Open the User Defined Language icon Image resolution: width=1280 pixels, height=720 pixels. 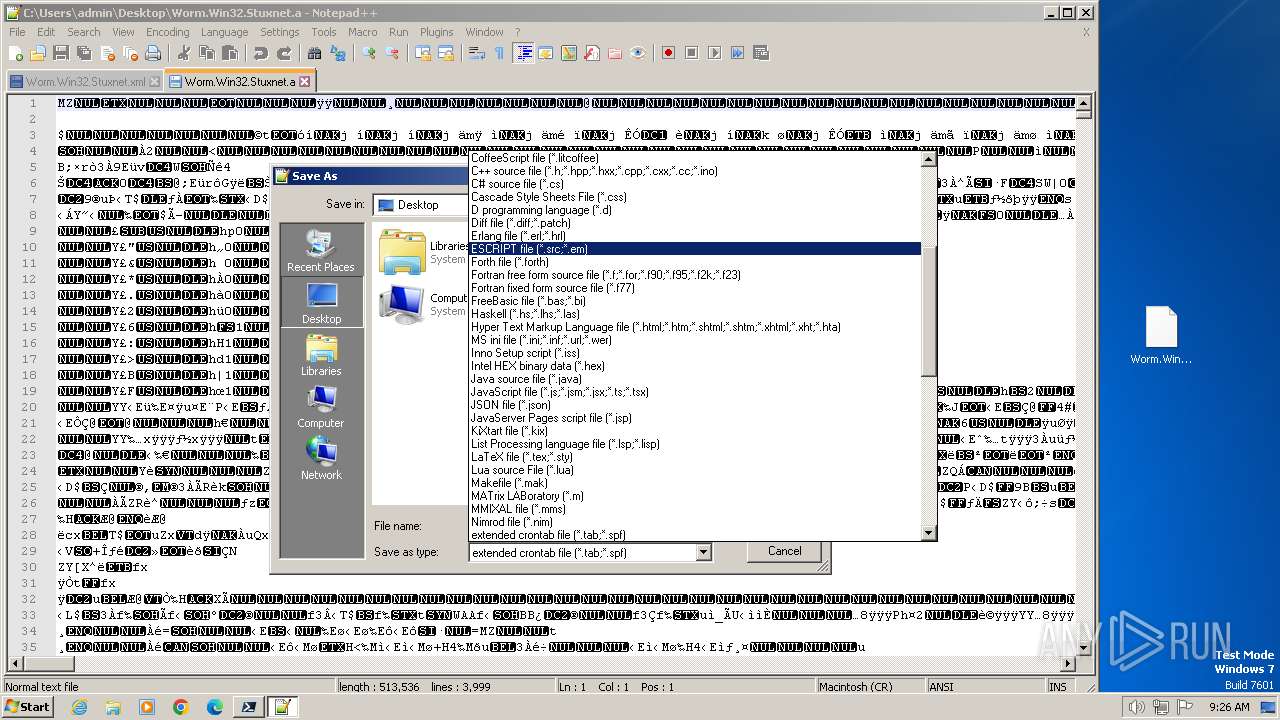click(x=546, y=53)
